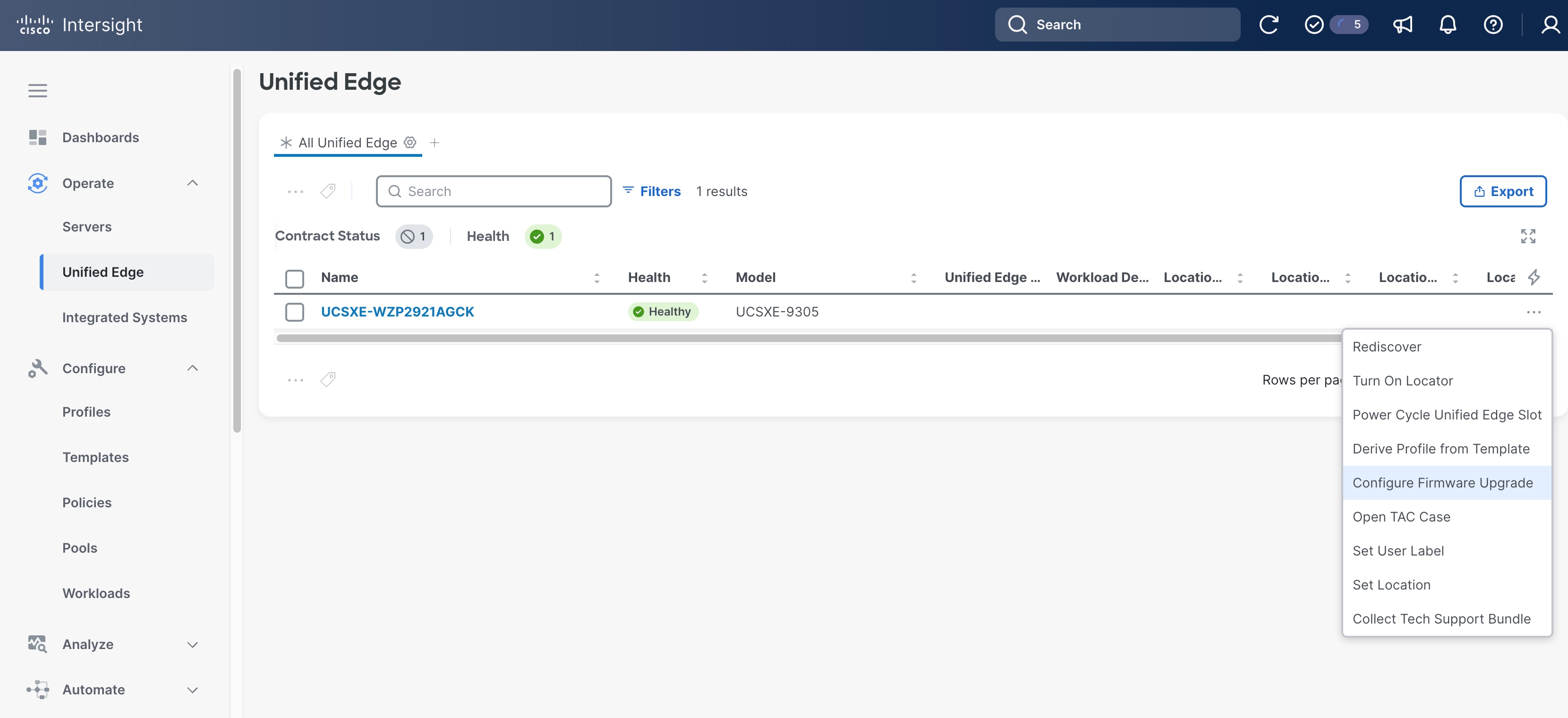The width and height of the screenshot is (1568, 718).
Task: Sort table by Model column
Action: pos(914,278)
